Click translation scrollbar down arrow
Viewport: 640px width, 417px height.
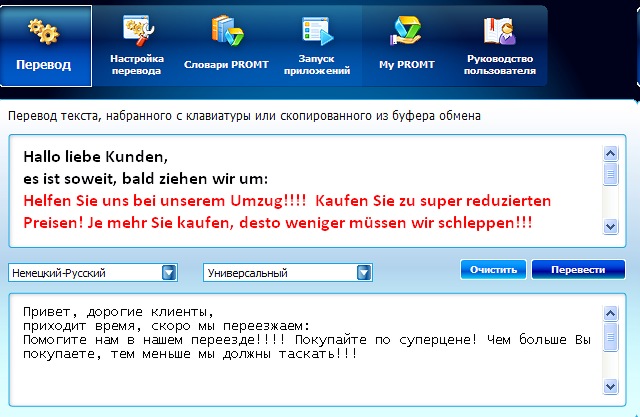610,386
